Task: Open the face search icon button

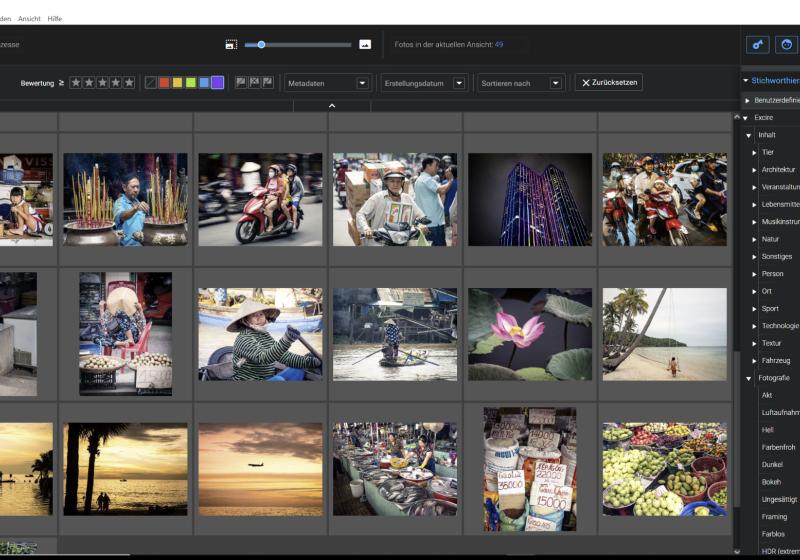Action: pyautogui.click(x=786, y=45)
